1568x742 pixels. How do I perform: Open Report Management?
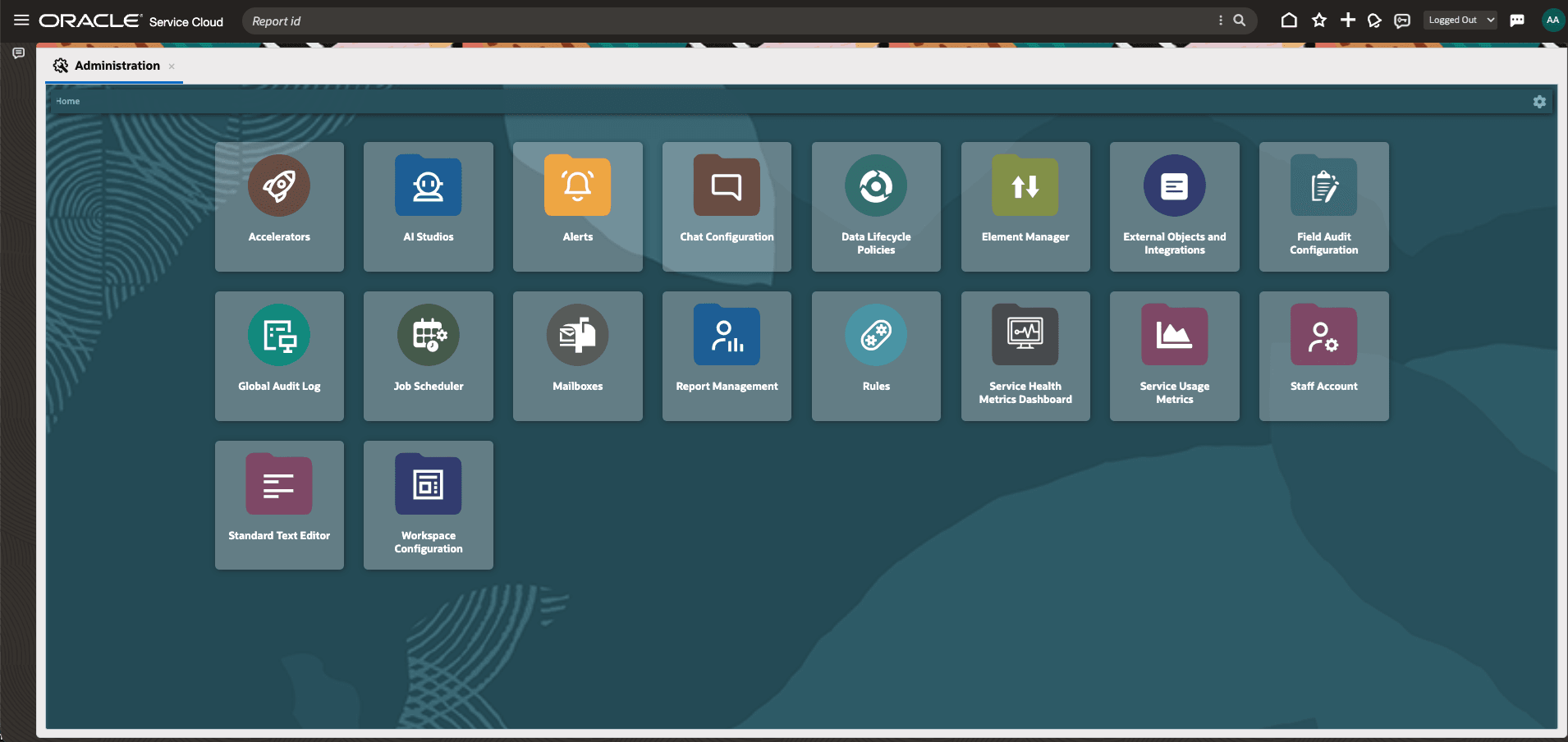point(727,356)
